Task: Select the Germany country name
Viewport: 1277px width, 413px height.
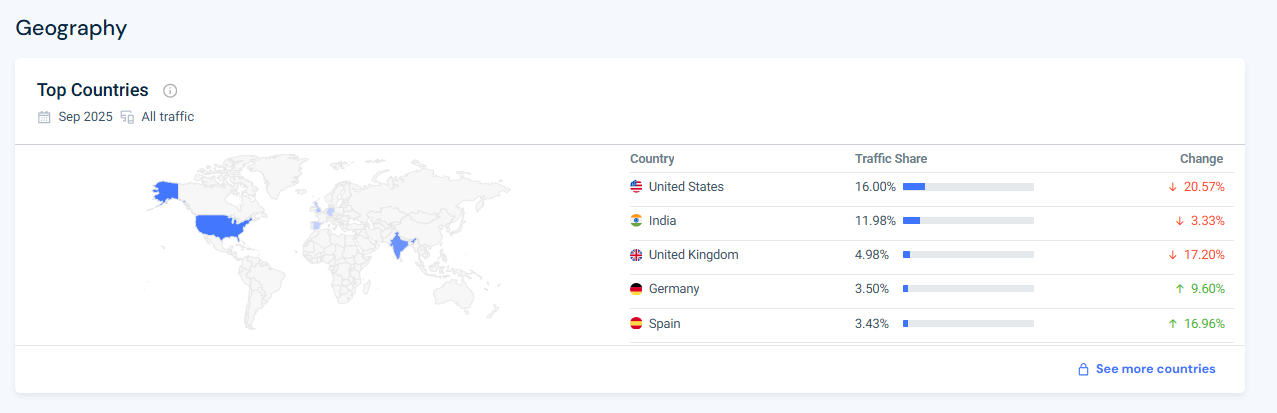Action: click(673, 289)
